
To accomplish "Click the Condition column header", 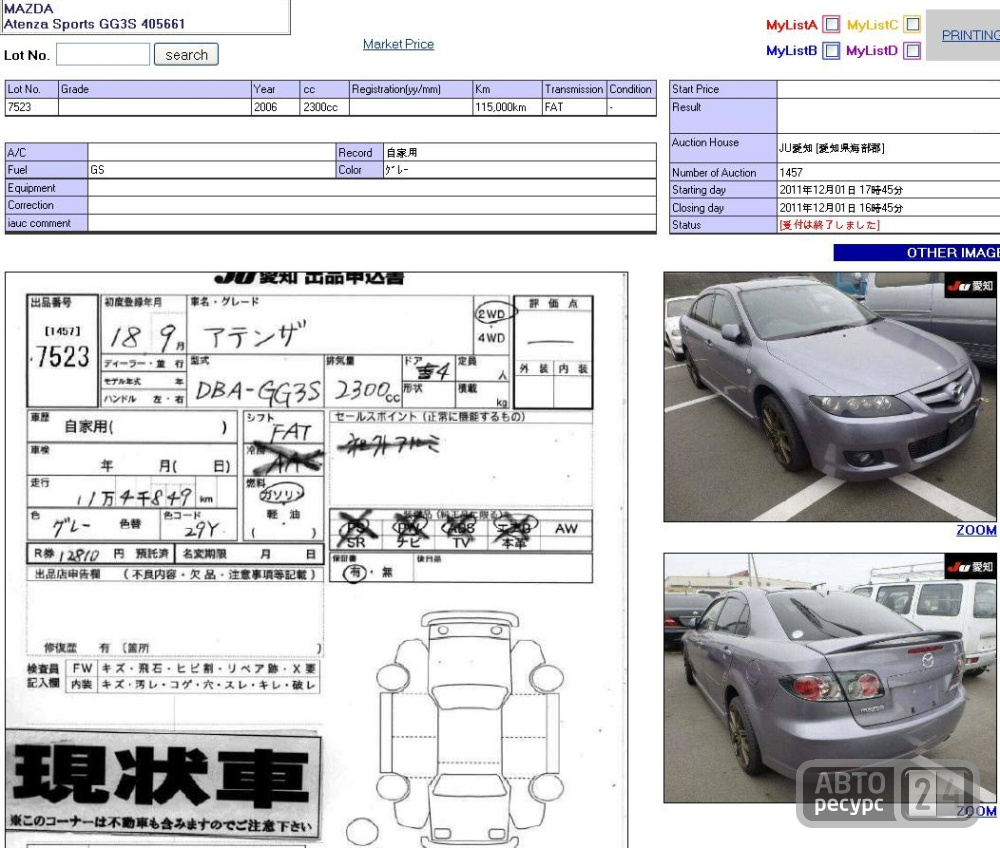I will point(630,89).
